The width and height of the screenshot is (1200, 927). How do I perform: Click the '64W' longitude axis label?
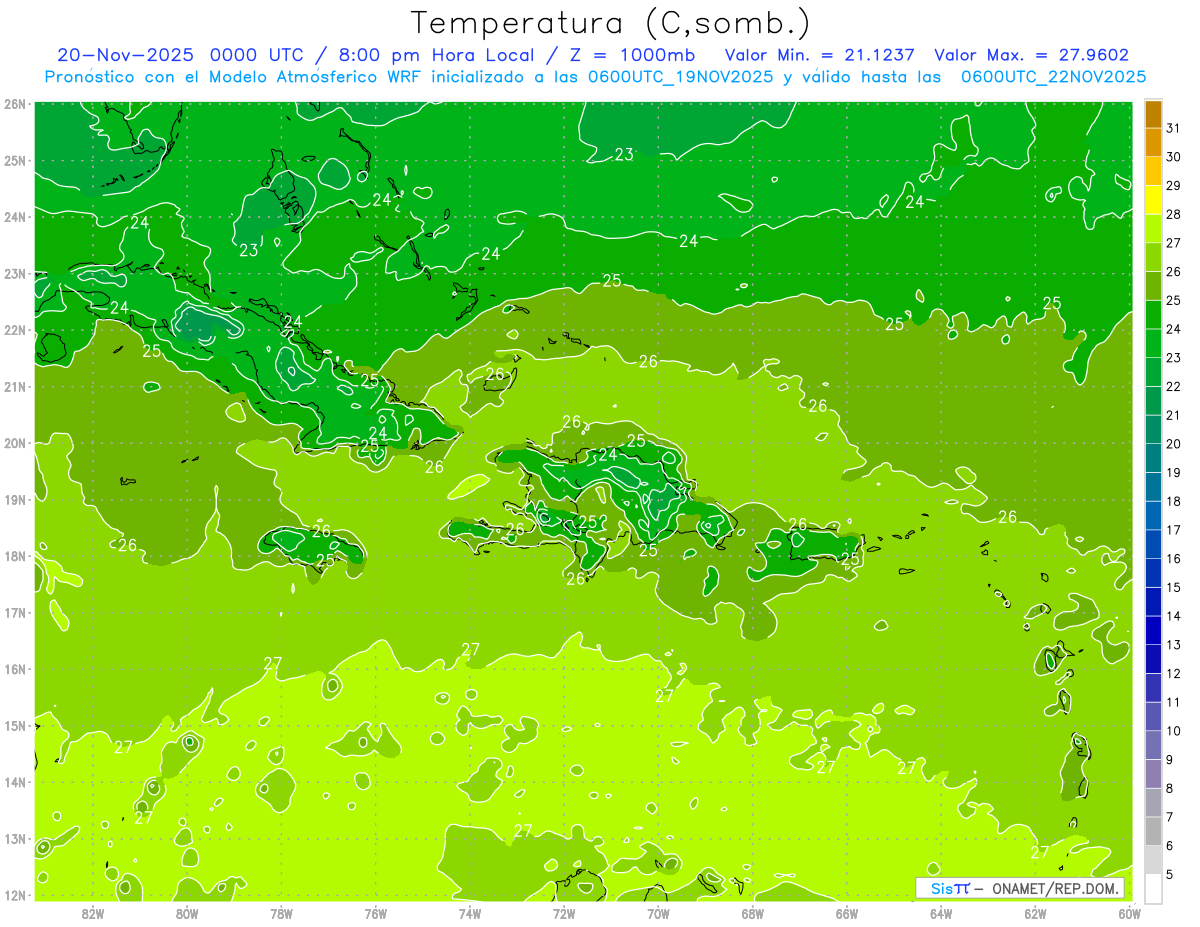(940, 912)
